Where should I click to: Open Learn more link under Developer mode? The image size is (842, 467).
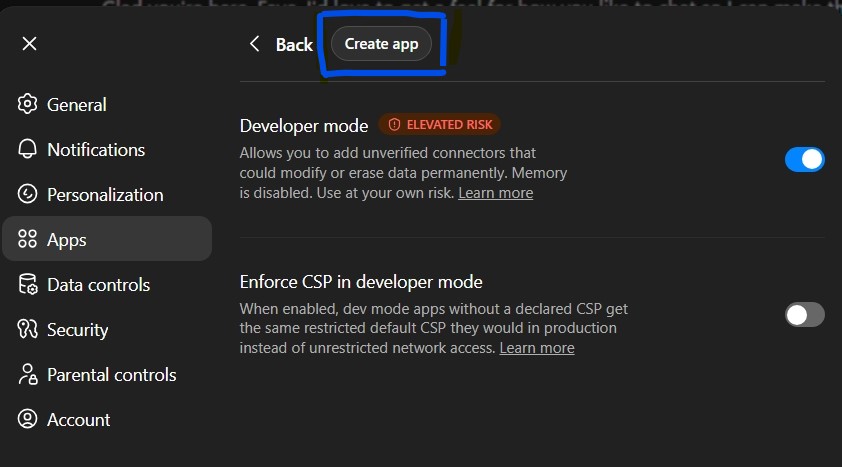(x=496, y=193)
